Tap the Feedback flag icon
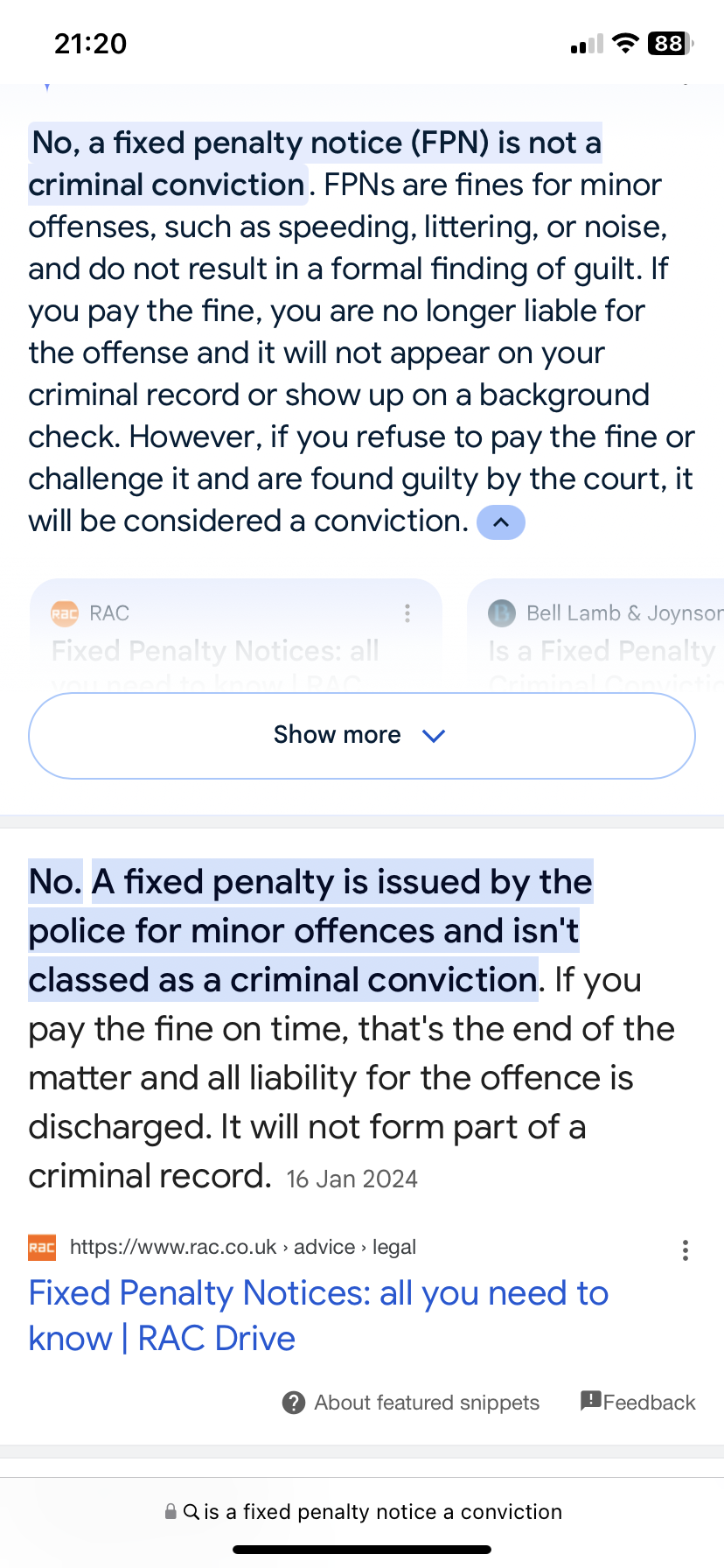The image size is (724, 1568). (x=591, y=1401)
